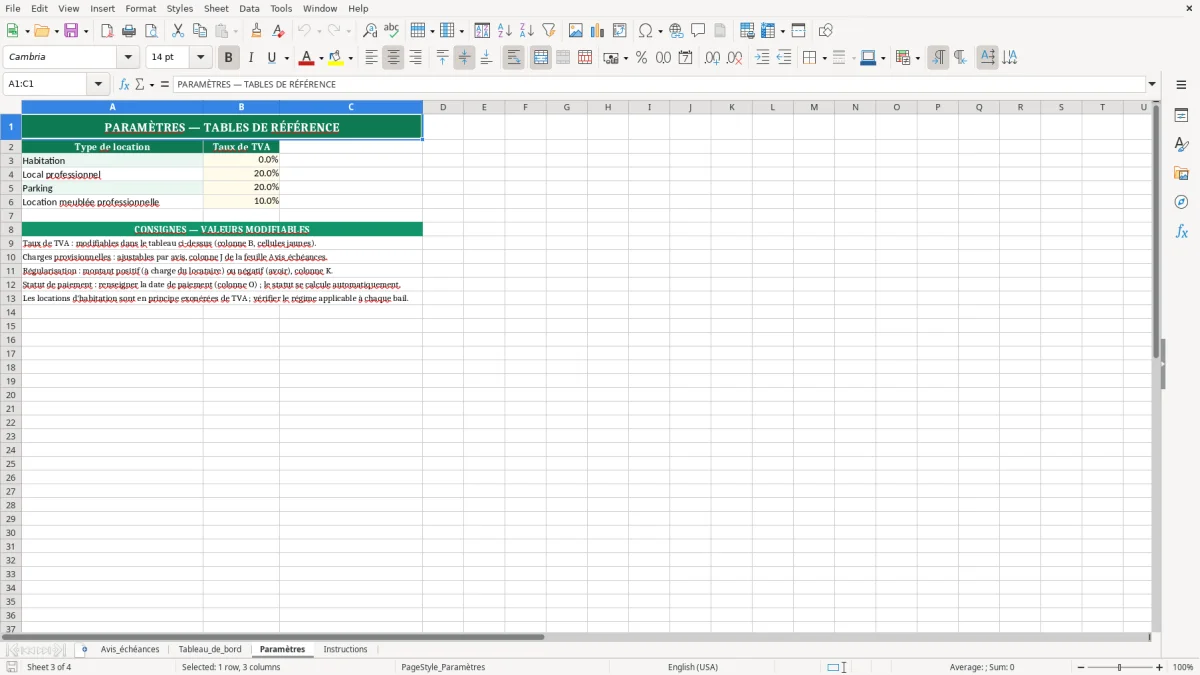The width and height of the screenshot is (1200, 675).
Task: Open the sidebar Functions panel
Action: pyautogui.click(x=1181, y=231)
